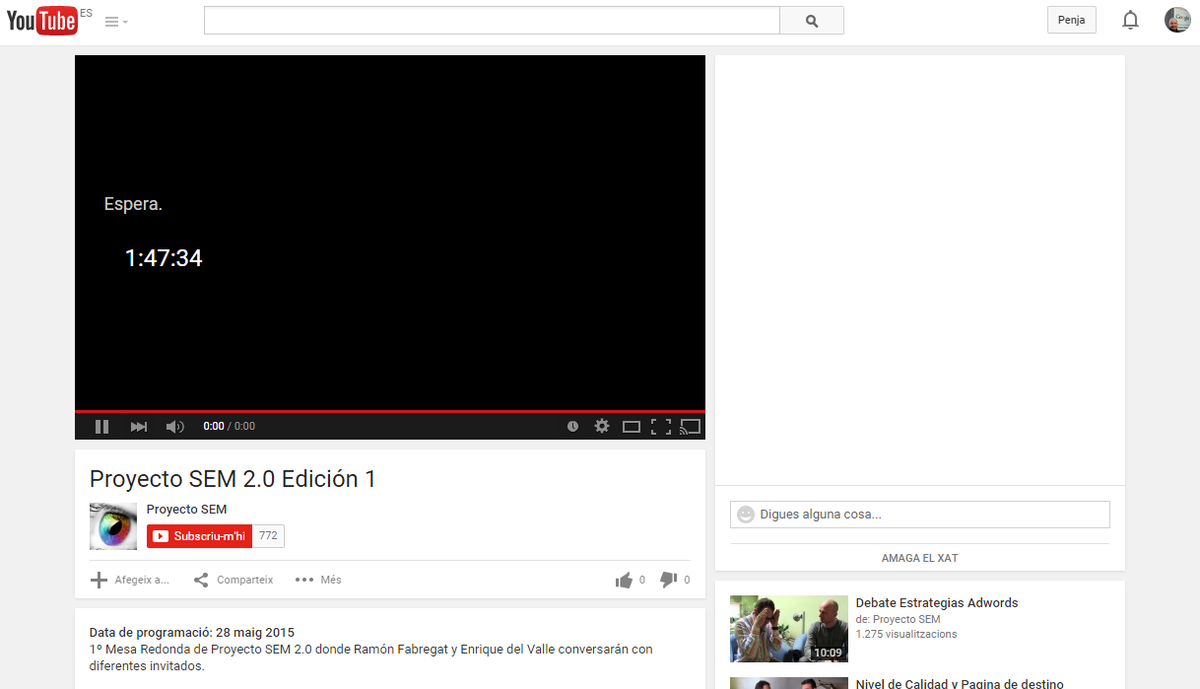Viewport: 1200px width, 689px height.
Task: Open the 'Debate Estrategias Adwords' title link
Action: pos(937,603)
